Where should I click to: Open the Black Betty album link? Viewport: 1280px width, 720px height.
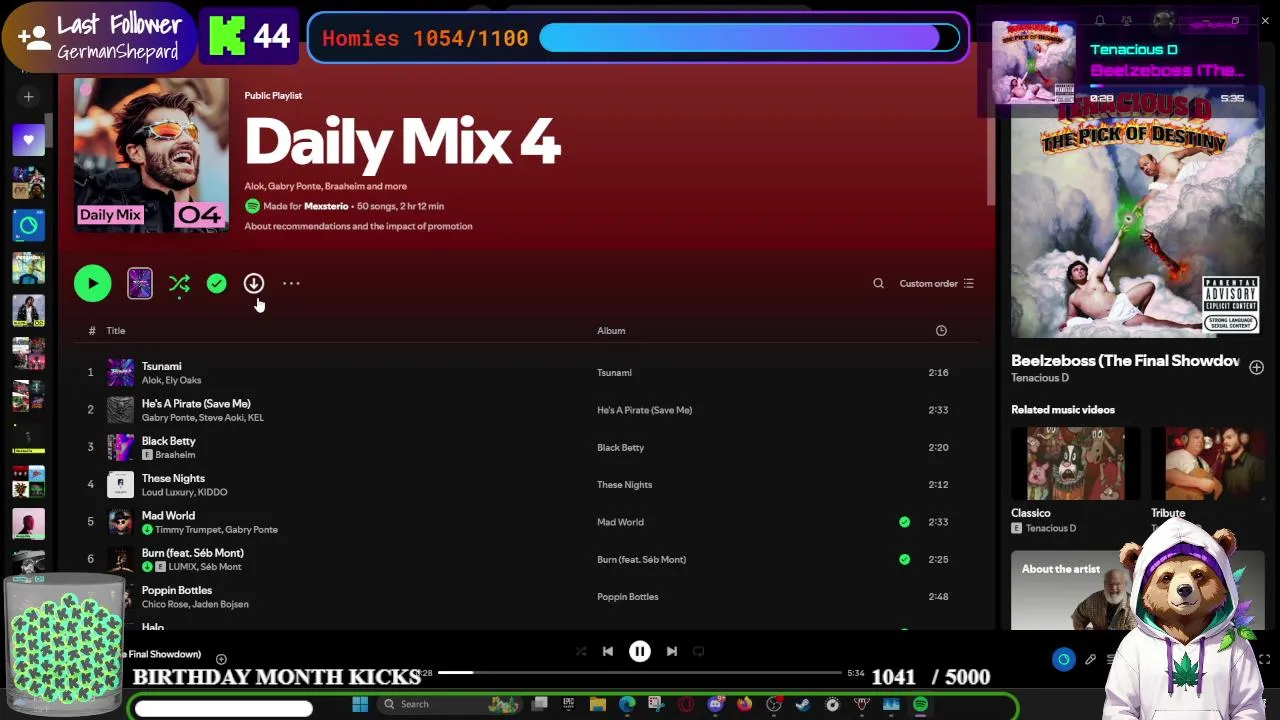point(620,448)
